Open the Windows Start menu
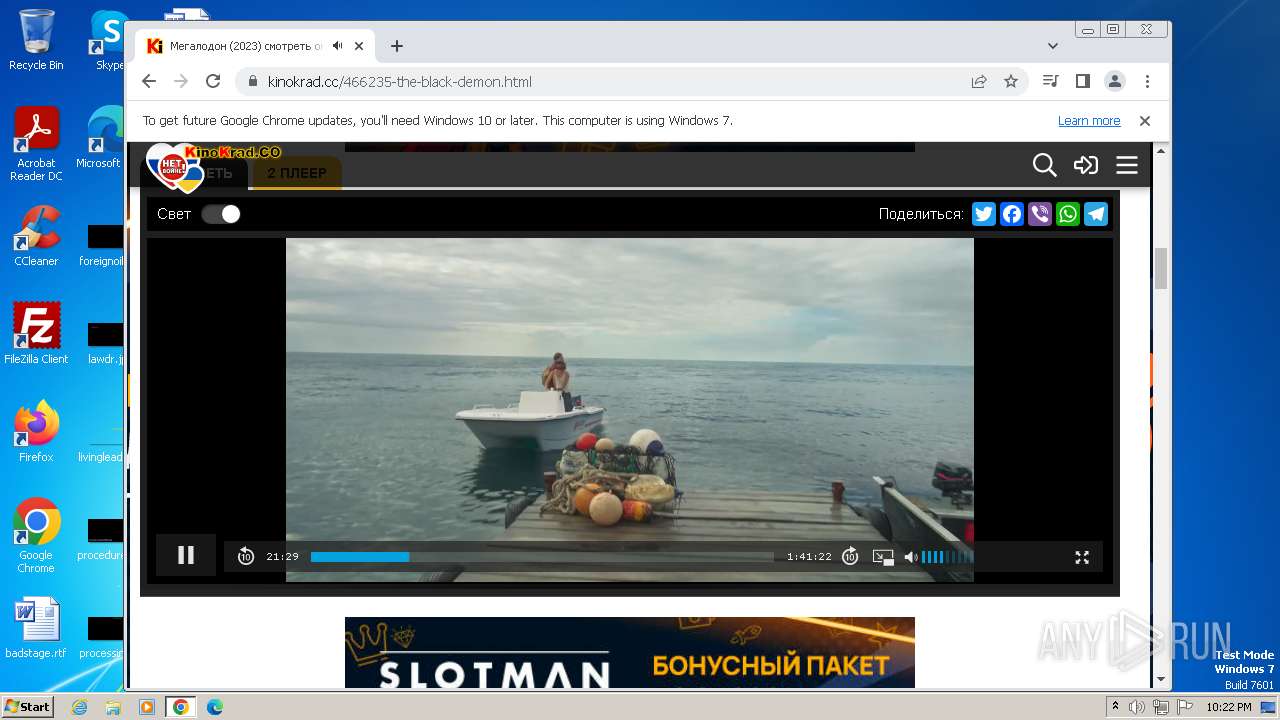 point(28,707)
